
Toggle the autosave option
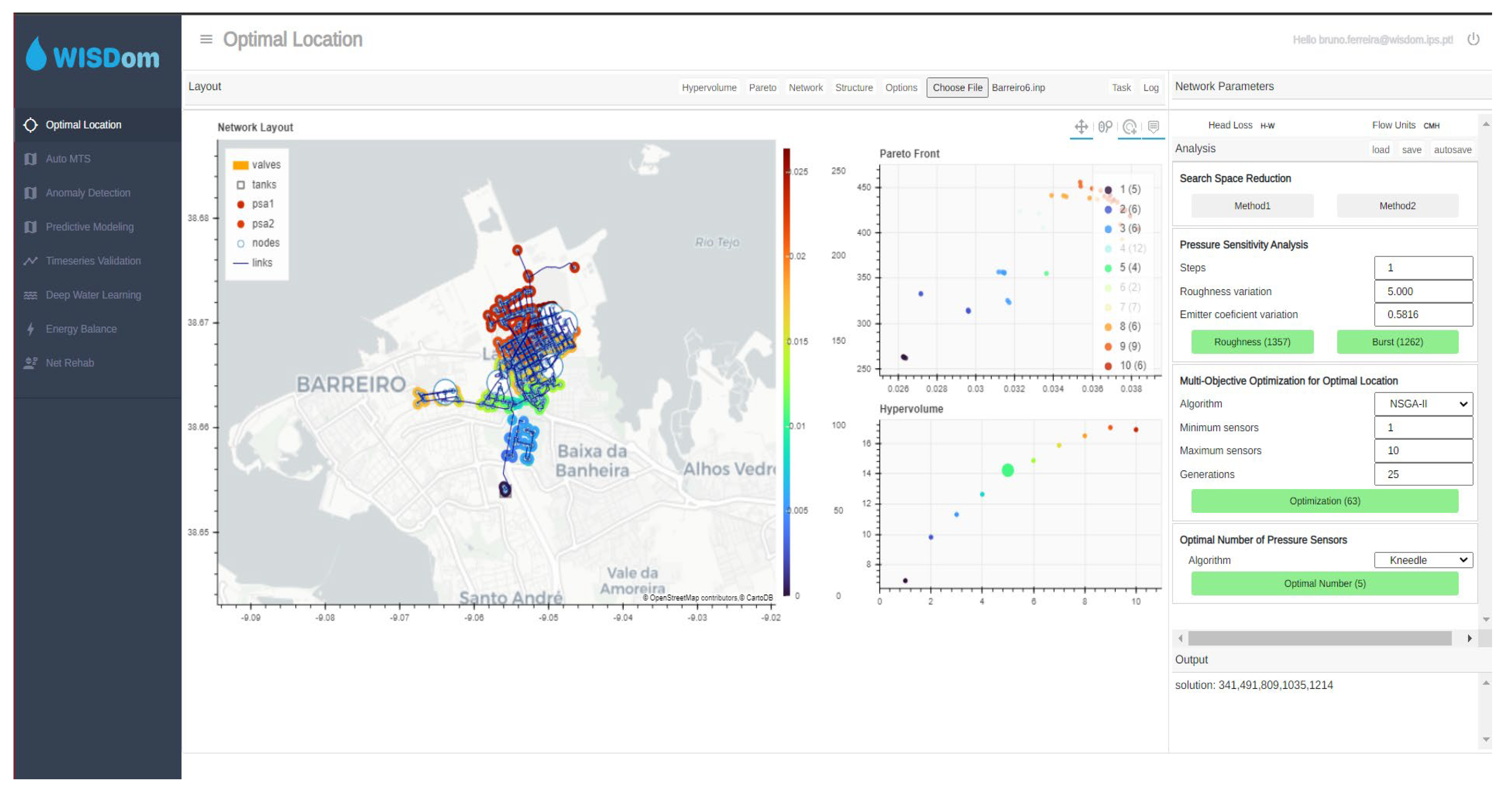[1452, 150]
